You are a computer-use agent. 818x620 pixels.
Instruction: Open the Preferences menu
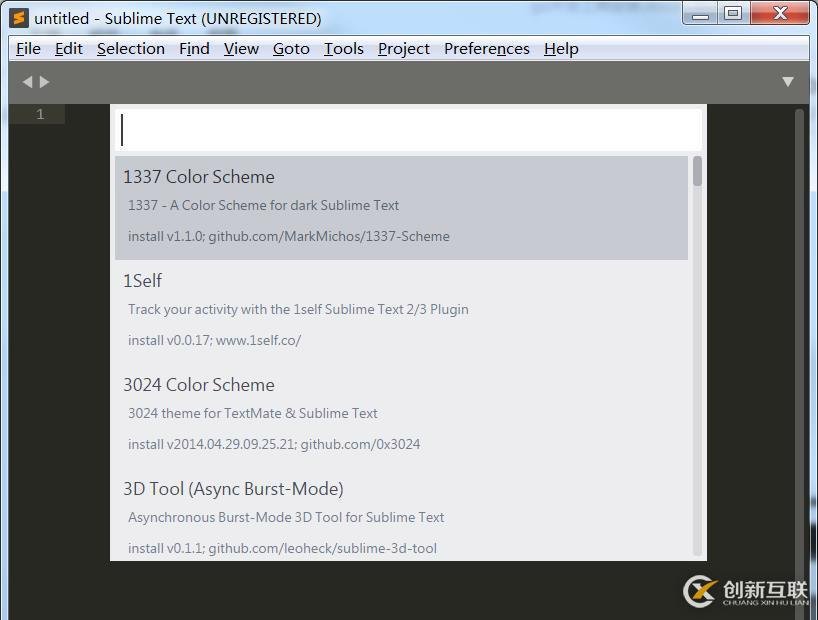[487, 49]
